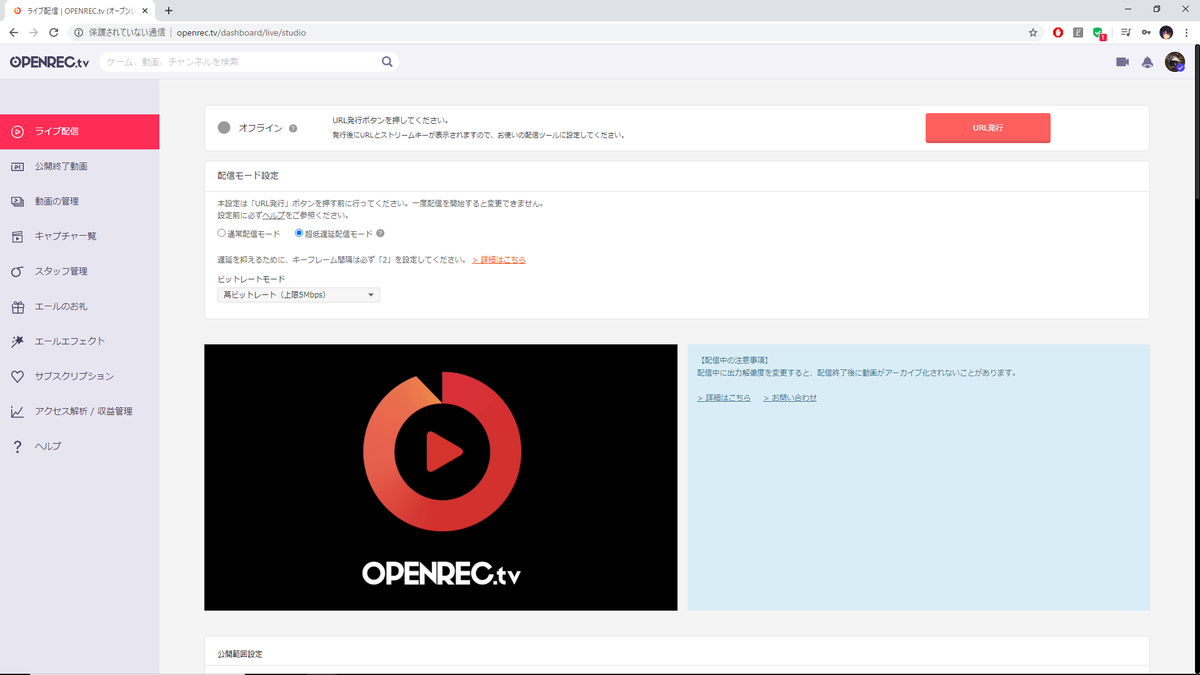This screenshot has width=1200, height=675.
Task: Open 公開終了動画 in the sidebar
Action: tap(79, 166)
